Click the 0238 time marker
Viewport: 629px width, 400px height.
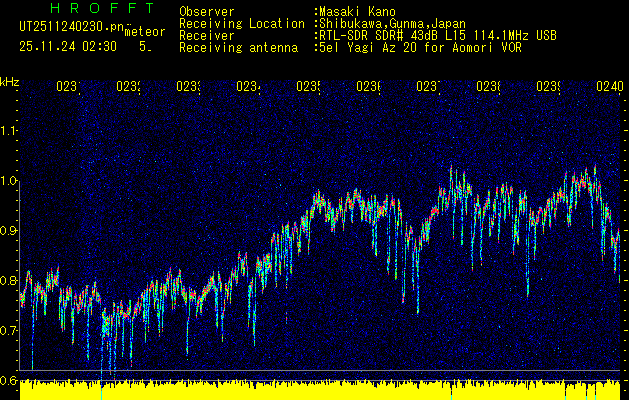[x=488, y=86]
